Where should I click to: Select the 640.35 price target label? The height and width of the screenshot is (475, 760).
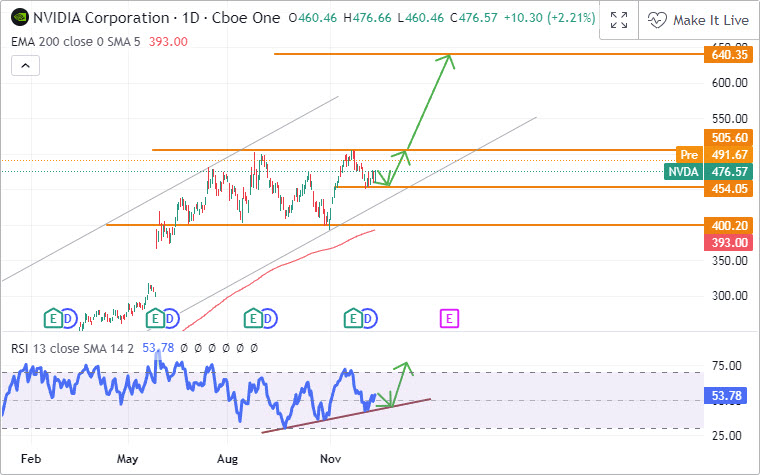point(729,54)
